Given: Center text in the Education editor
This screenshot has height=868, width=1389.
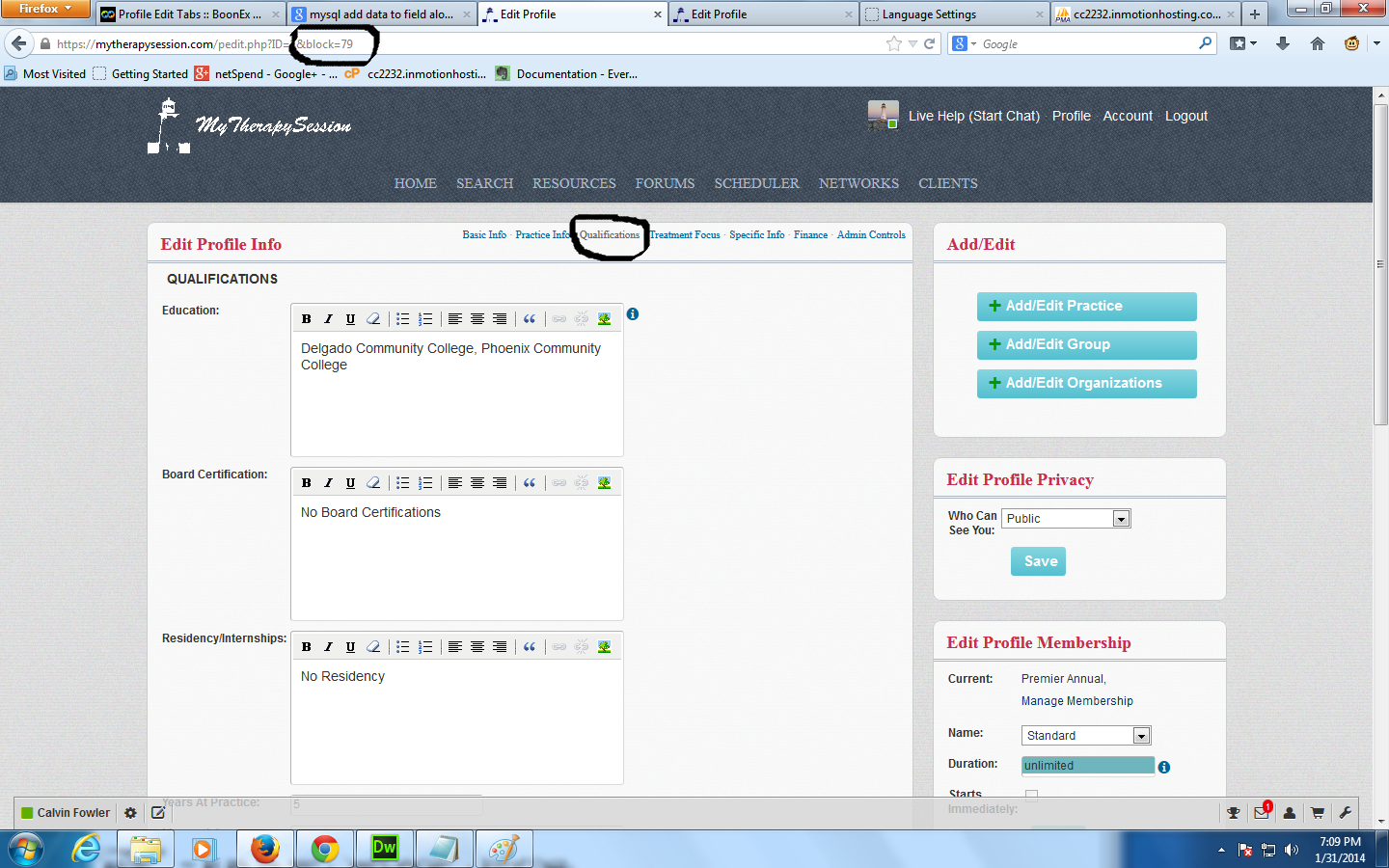Looking at the screenshot, I should point(477,319).
